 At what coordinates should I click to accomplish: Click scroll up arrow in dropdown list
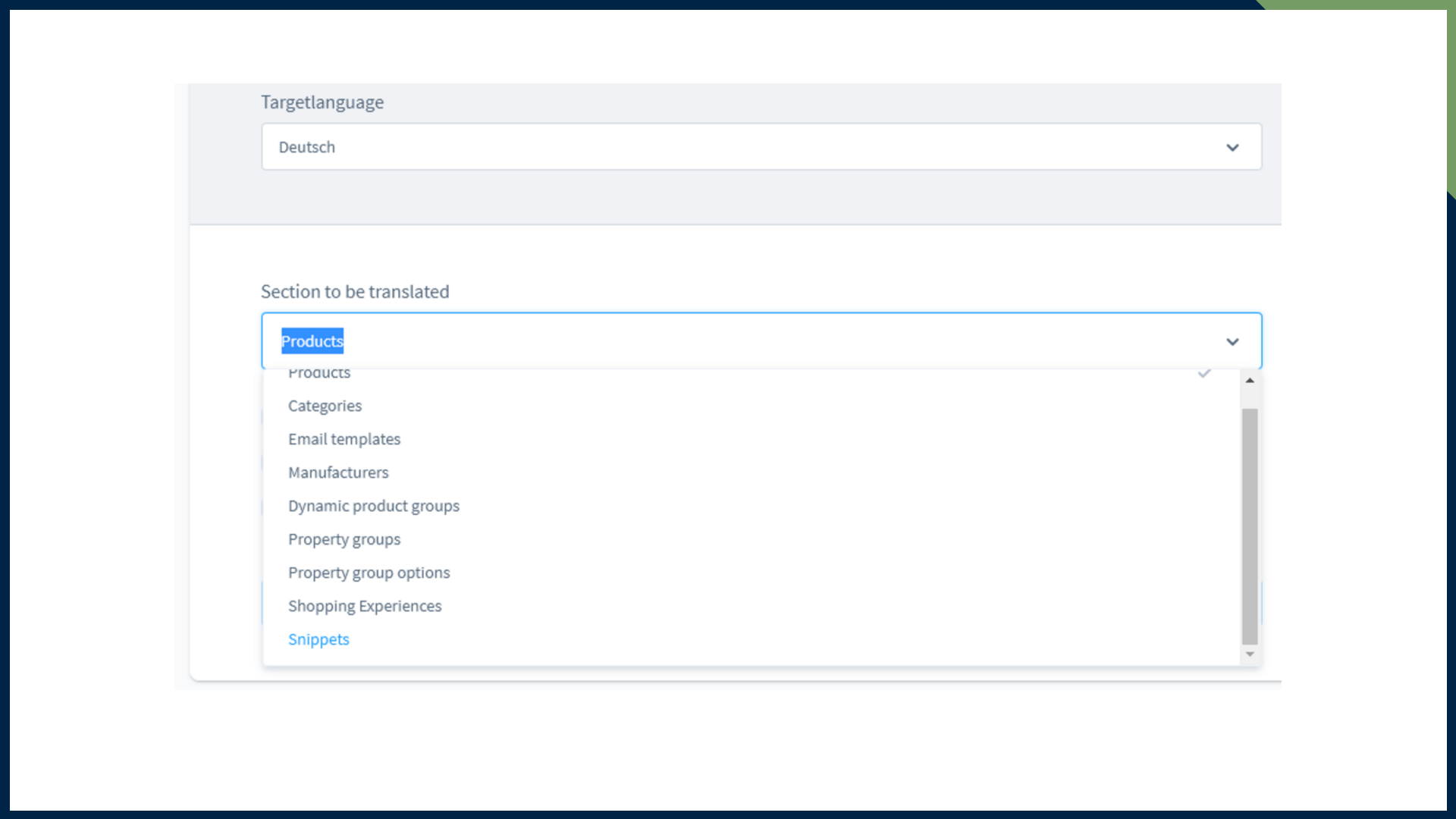coord(1250,381)
